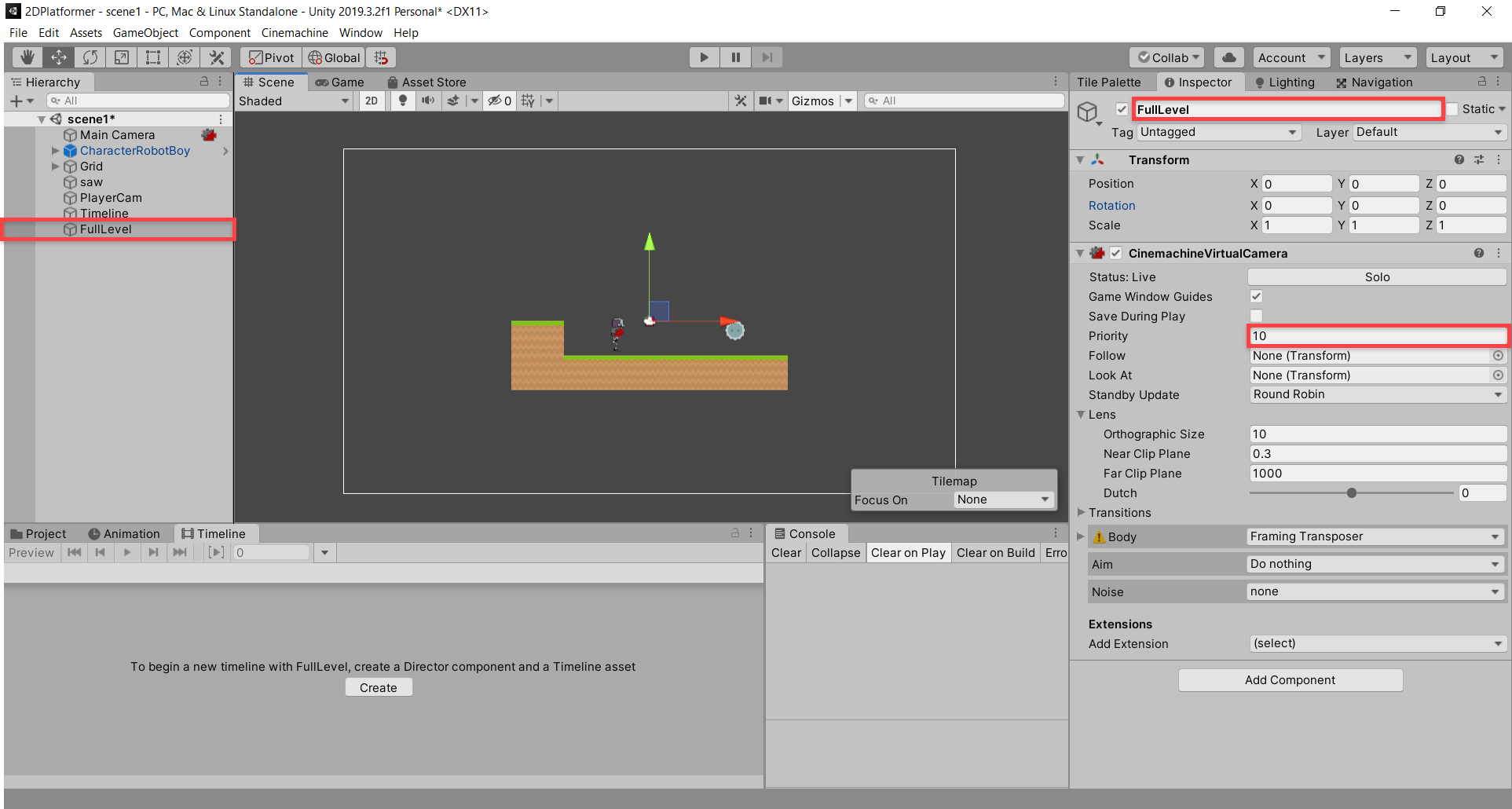Screen dimensions: 1512x809
Task: Select the combined Transform tool
Action: coord(184,57)
